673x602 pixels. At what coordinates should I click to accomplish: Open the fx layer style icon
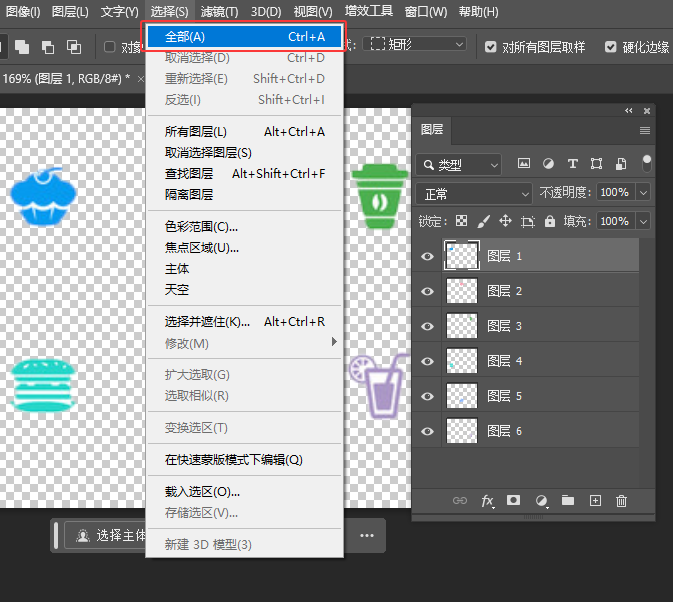coord(488,501)
